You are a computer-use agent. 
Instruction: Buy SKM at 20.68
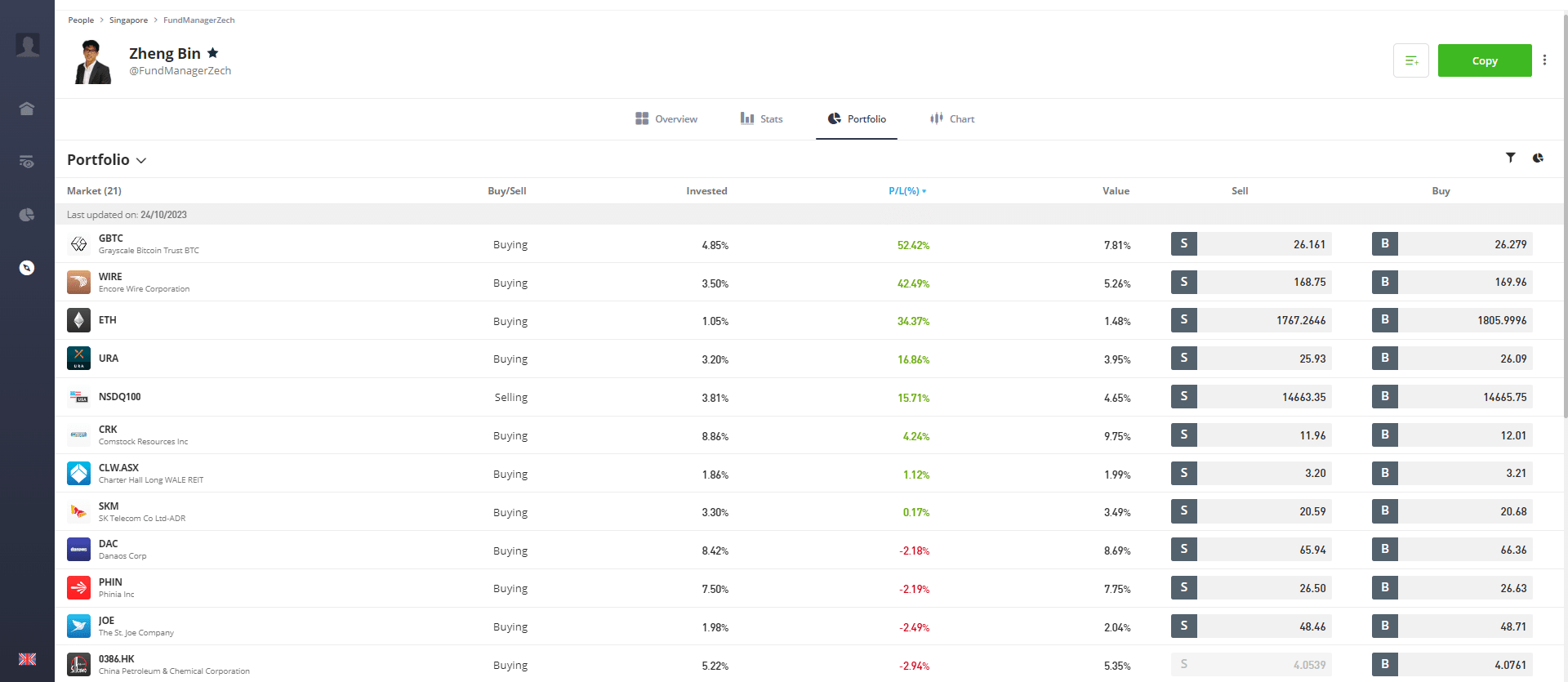click(x=1452, y=511)
